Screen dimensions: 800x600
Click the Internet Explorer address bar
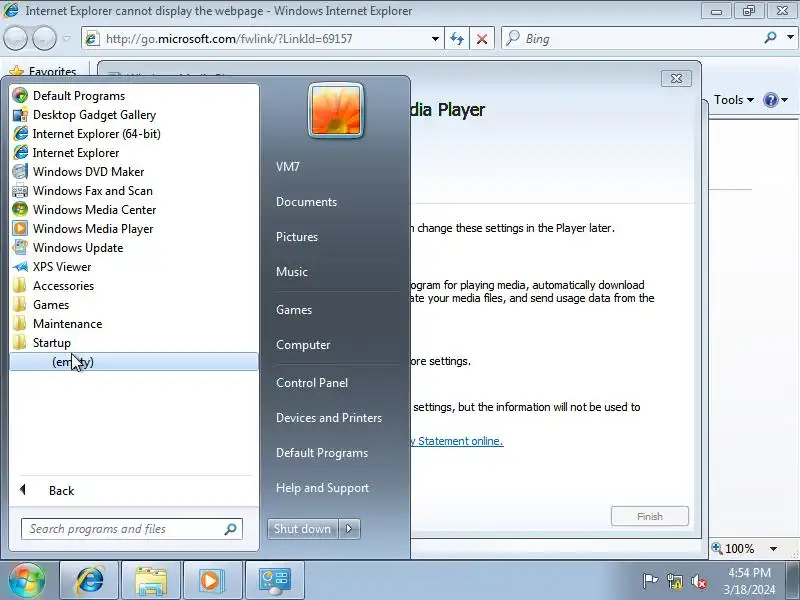[x=265, y=39]
